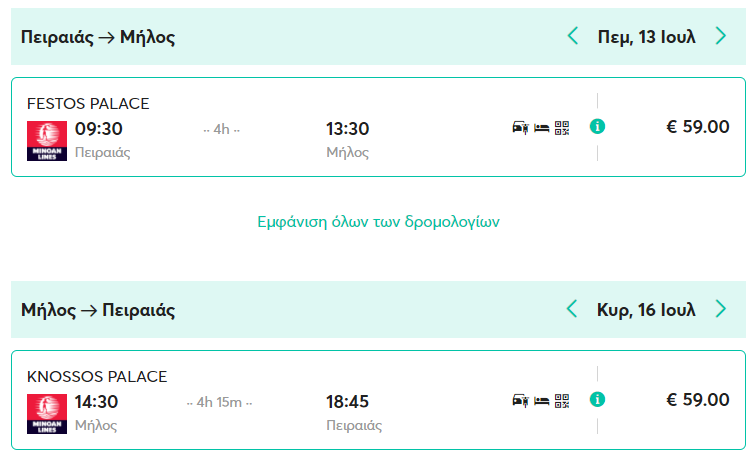Go to next day after Πεμ, 13 Ιουλ
755x461 pixels.
click(721, 37)
